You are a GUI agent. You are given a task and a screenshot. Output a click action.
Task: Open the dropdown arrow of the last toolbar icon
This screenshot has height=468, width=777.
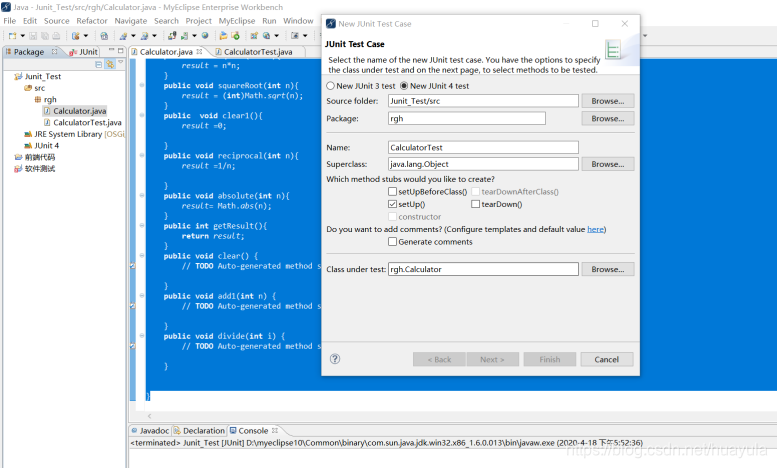[305, 36]
